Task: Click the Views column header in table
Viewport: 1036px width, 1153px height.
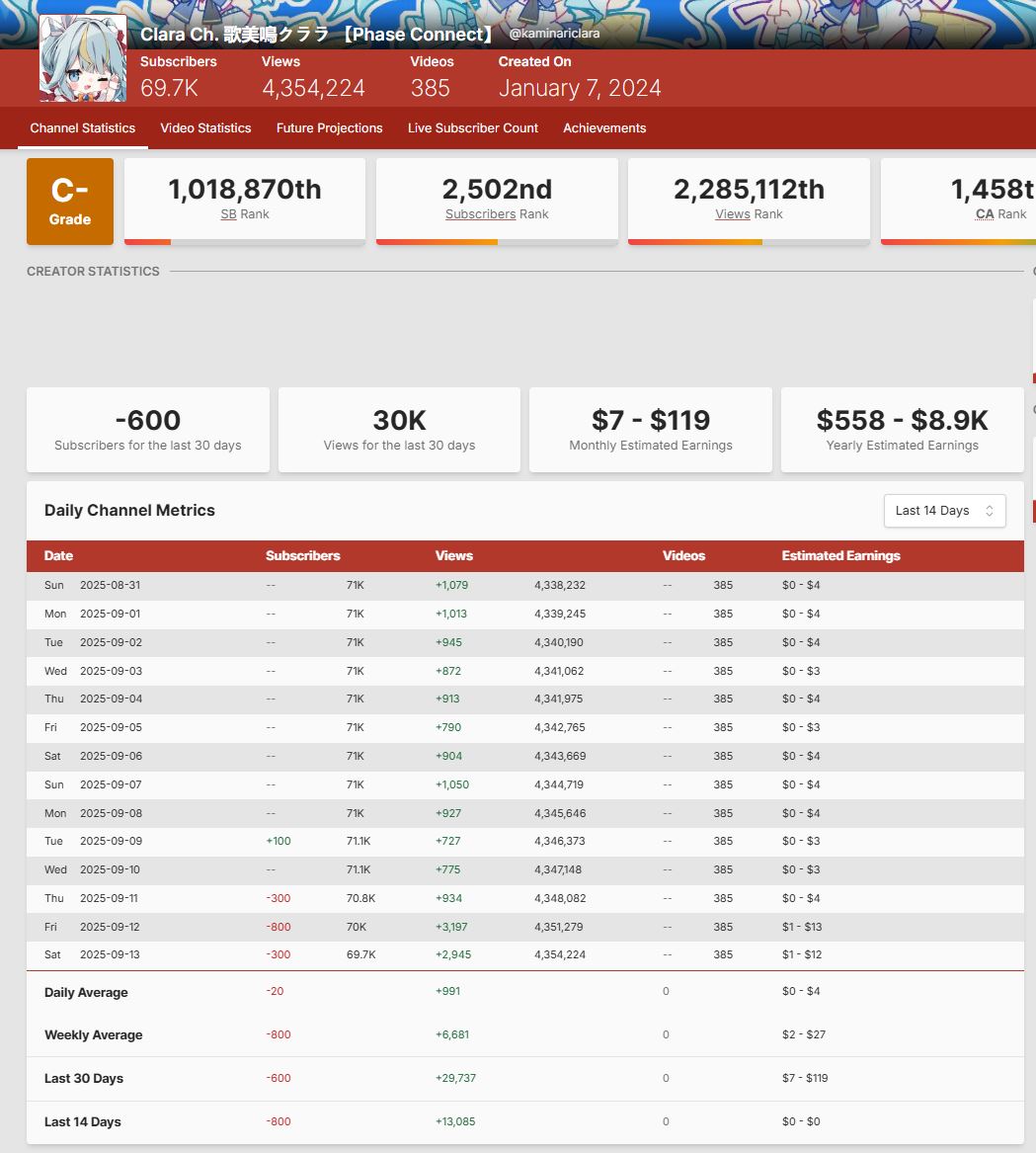Action: click(x=453, y=556)
